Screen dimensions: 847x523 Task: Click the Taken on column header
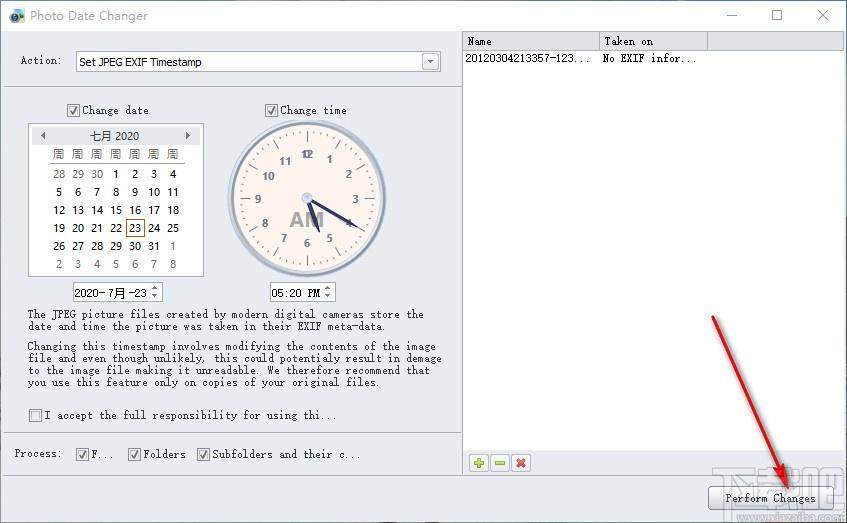[654, 41]
